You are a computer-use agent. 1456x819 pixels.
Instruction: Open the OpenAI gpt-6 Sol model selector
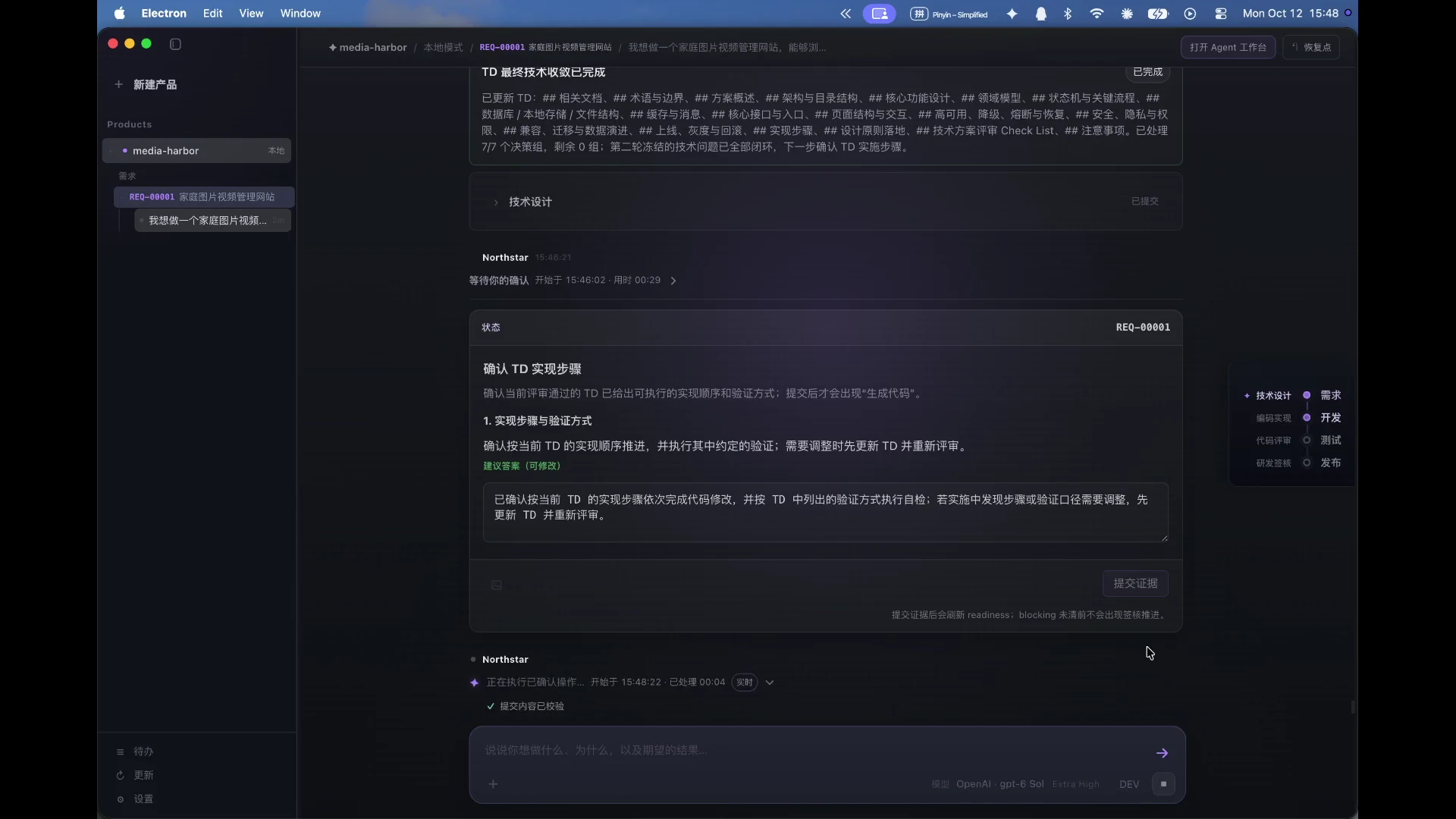click(x=999, y=784)
